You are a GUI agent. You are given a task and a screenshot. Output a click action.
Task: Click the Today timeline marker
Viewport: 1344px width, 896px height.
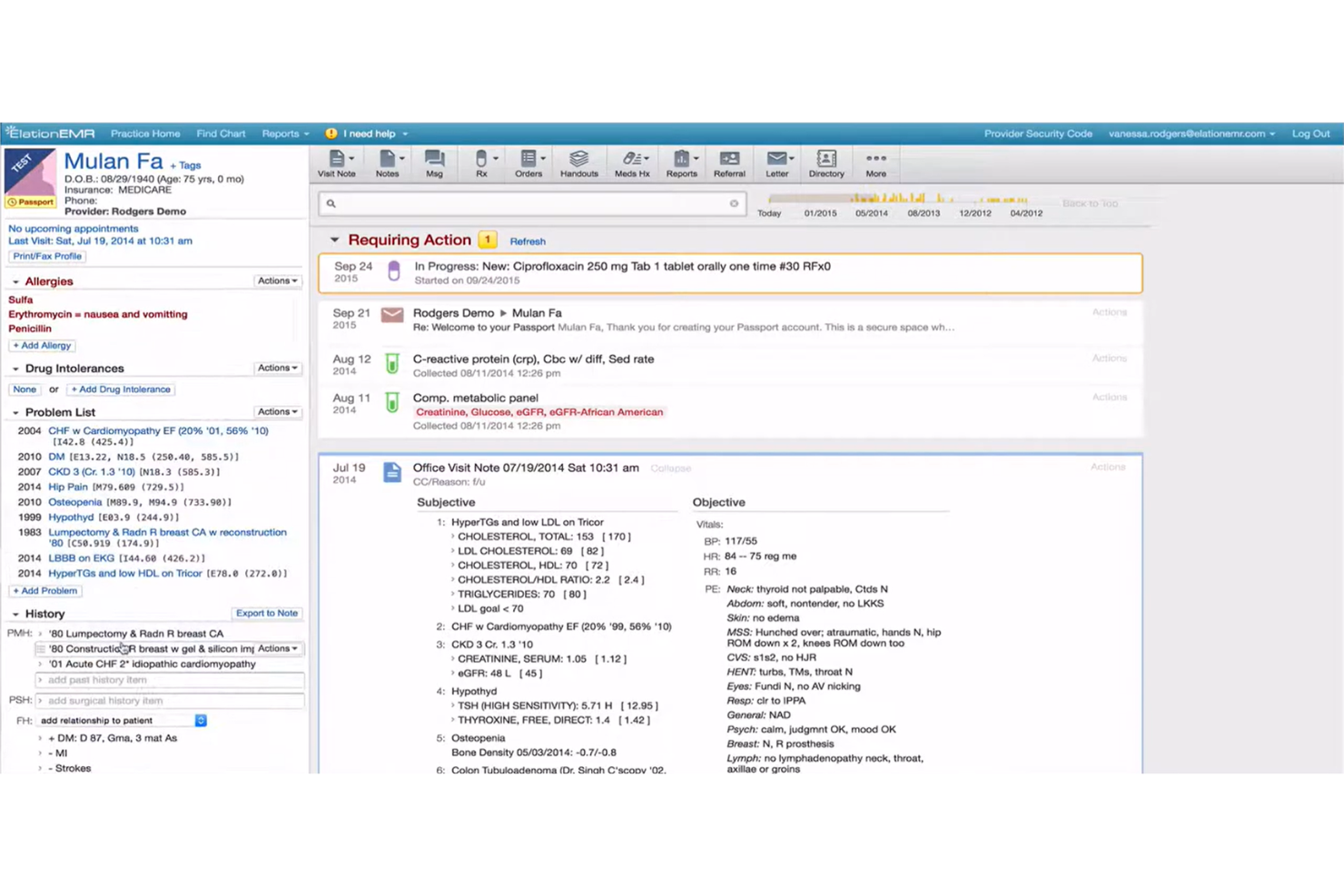(x=769, y=213)
